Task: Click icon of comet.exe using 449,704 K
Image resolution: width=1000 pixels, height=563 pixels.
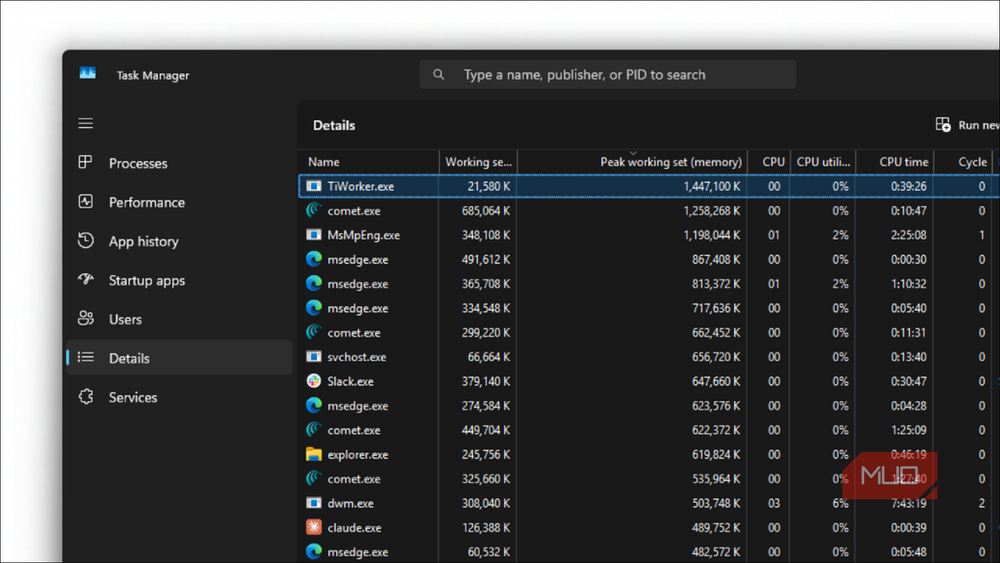Action: 314,430
